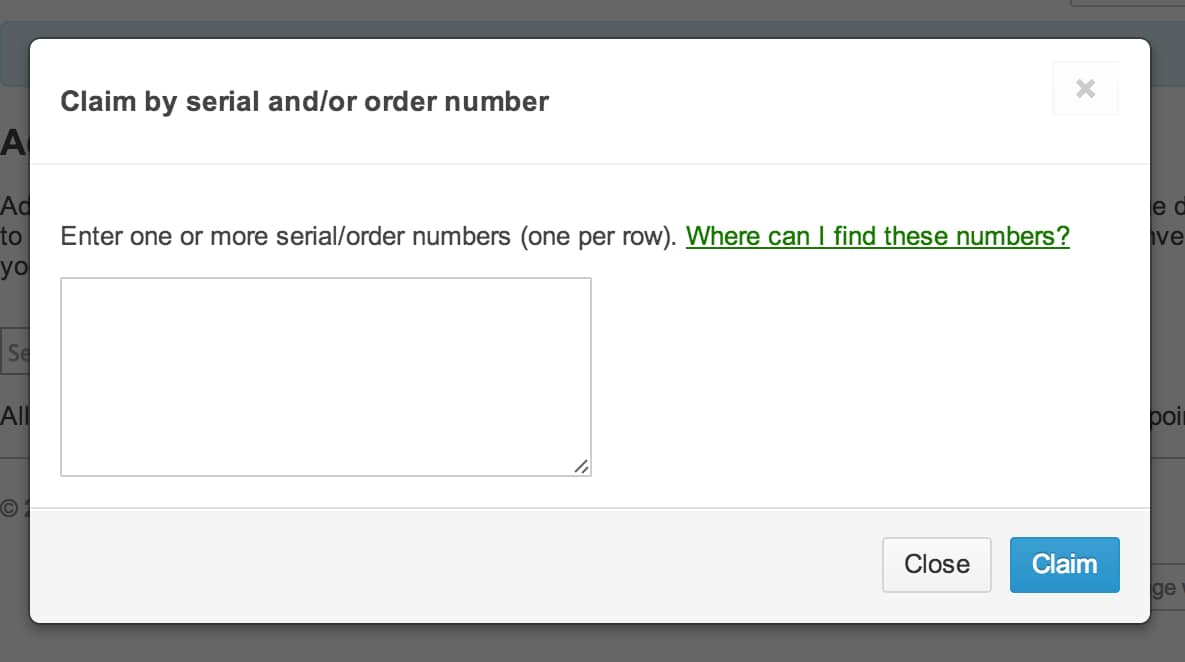Click the dialog title 'Claim by serial and/or order number'
This screenshot has height=662, width=1185.
pos(305,101)
